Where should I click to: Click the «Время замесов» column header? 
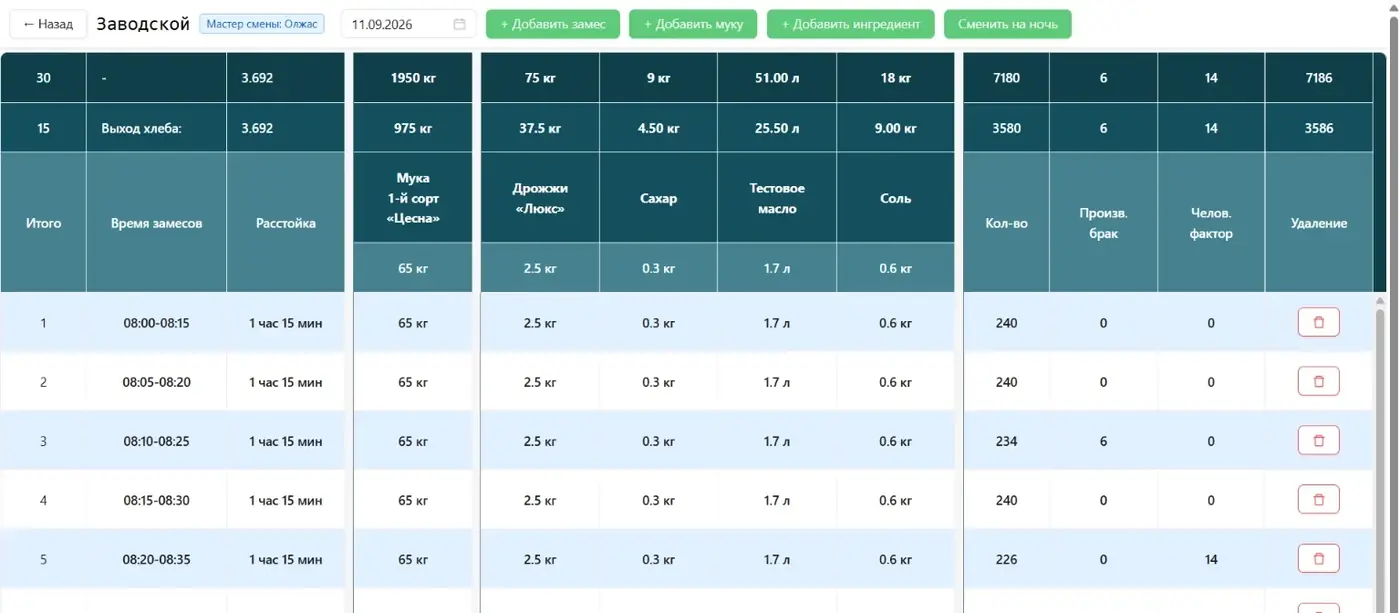point(157,223)
